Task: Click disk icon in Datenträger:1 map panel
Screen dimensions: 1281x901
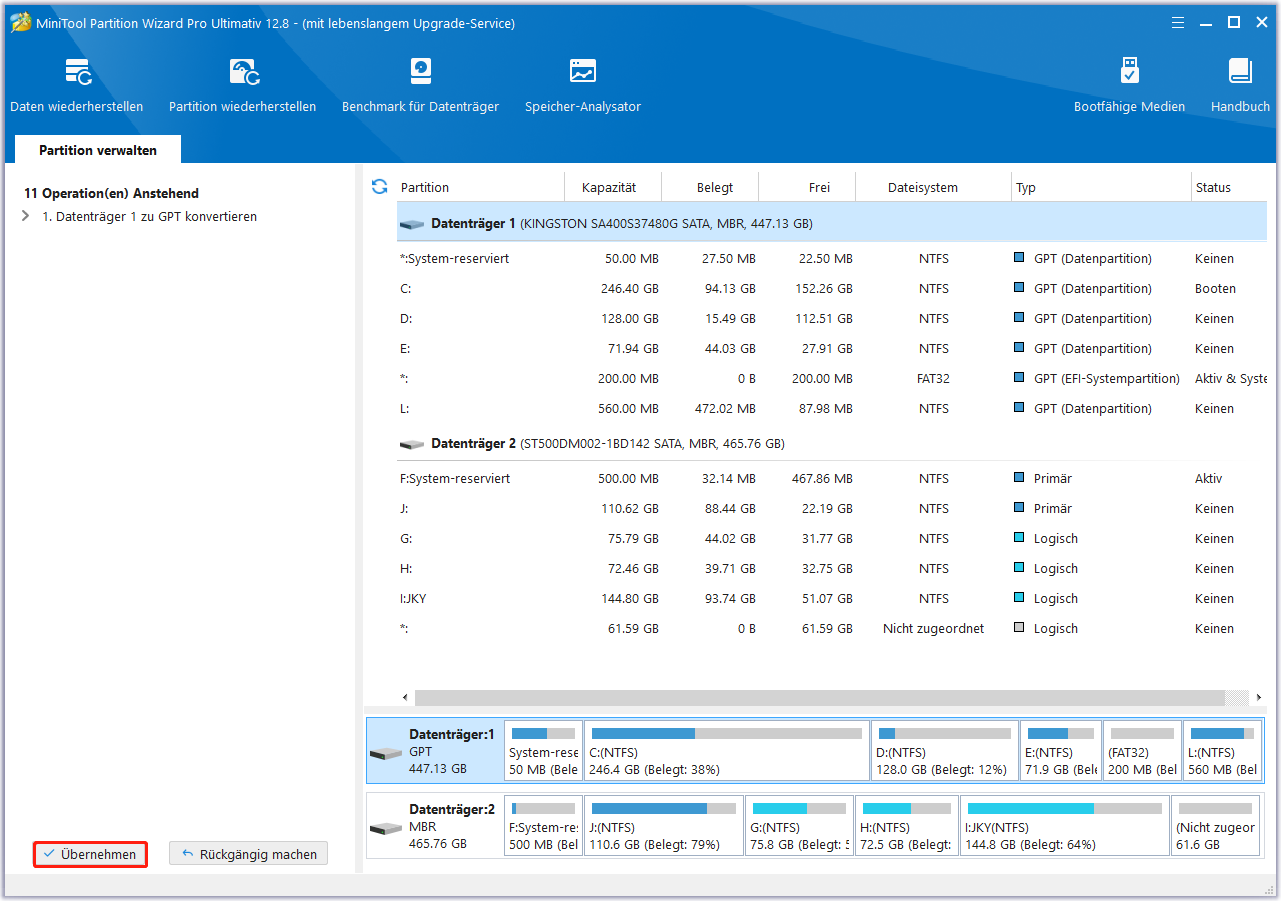Action: point(386,752)
